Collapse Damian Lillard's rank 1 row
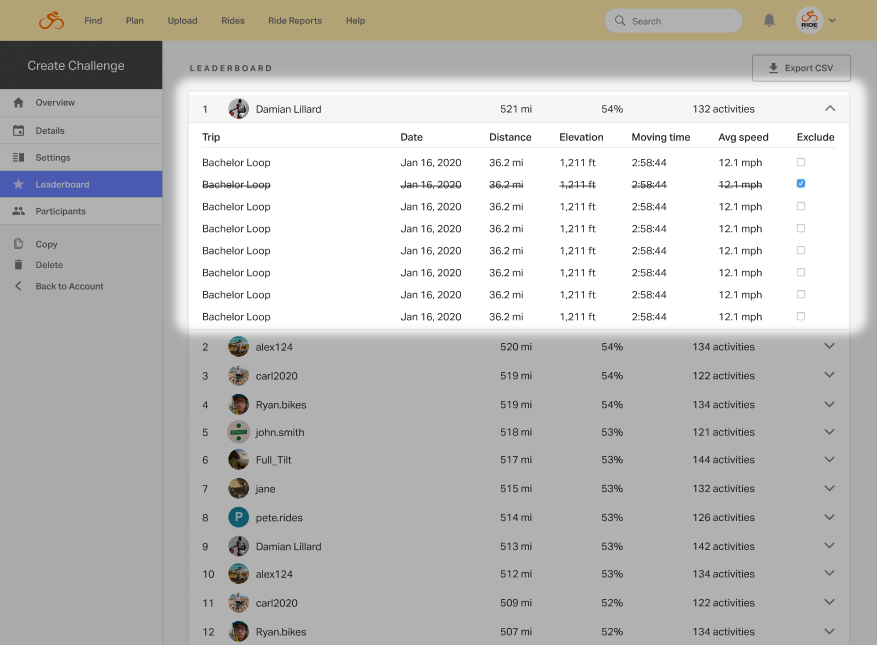 point(830,108)
